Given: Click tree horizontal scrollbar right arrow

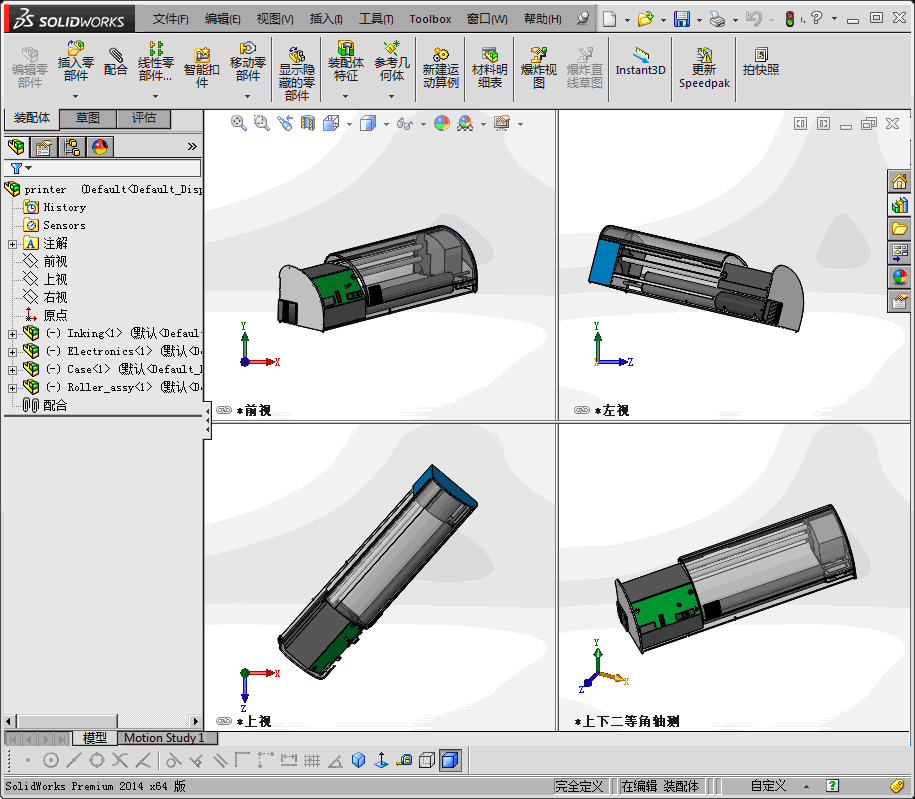Looking at the screenshot, I should tap(195, 721).
